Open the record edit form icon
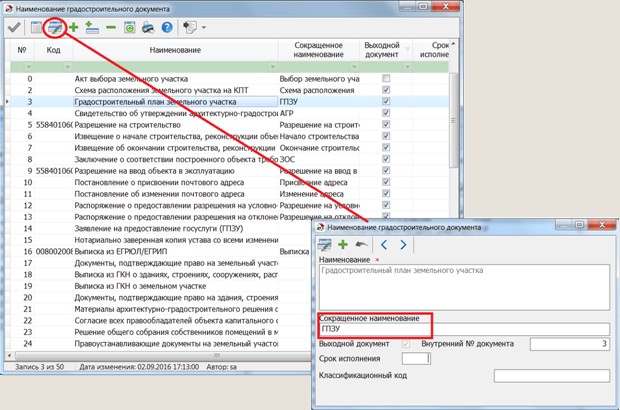Viewport: 620px width, 410px height. 53,29
